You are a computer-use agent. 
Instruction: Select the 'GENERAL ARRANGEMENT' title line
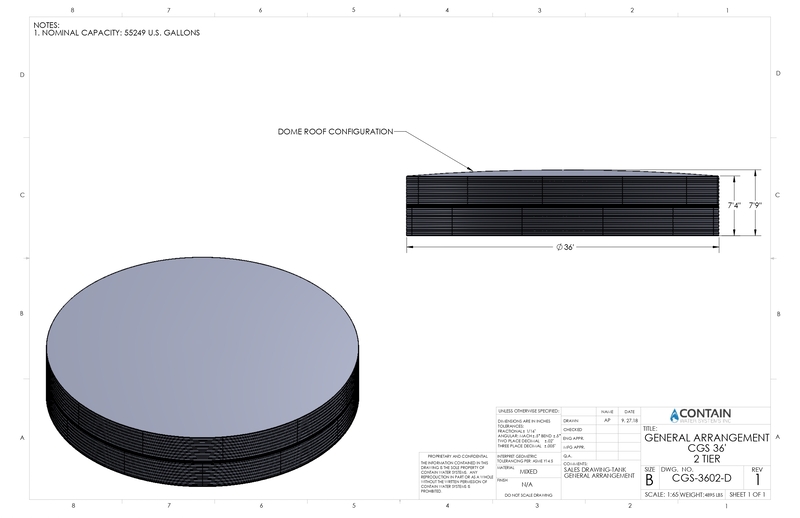(707, 438)
